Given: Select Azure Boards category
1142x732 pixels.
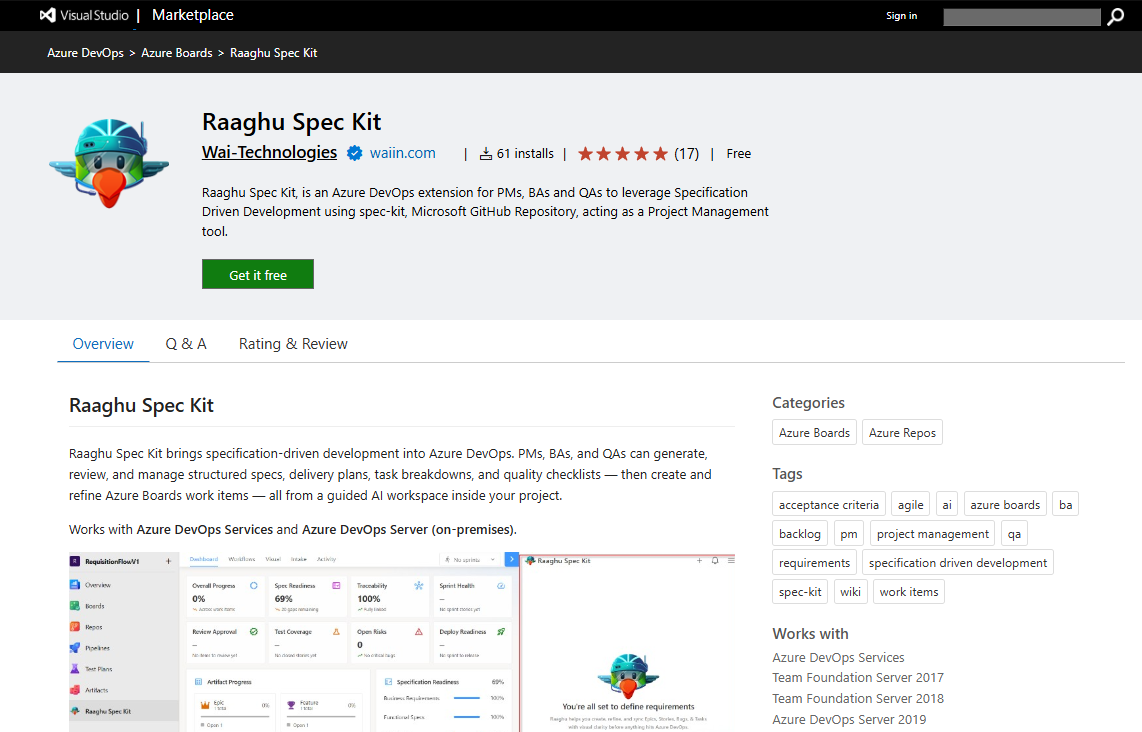Looking at the screenshot, I should pos(814,433).
